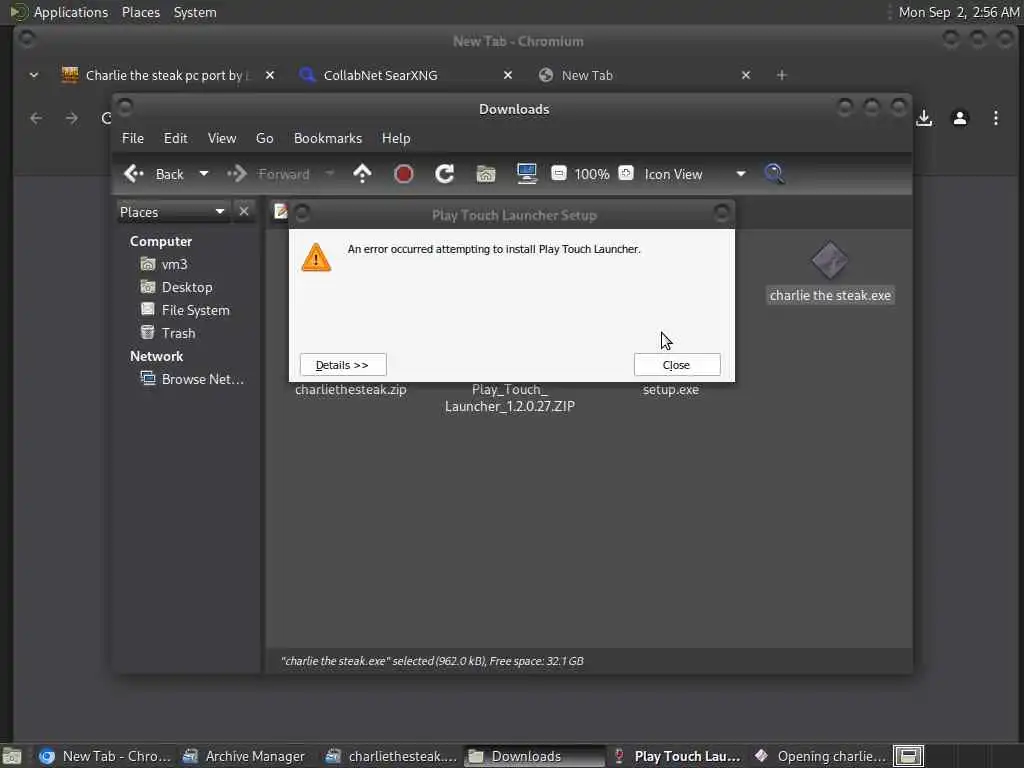The image size is (1024, 768).
Task: Switch to Downloads taskbar item
Action: [x=534, y=756]
